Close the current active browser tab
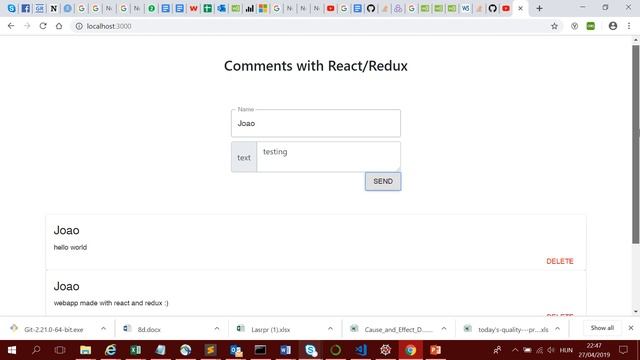640x360 pixels. pos(520,8)
